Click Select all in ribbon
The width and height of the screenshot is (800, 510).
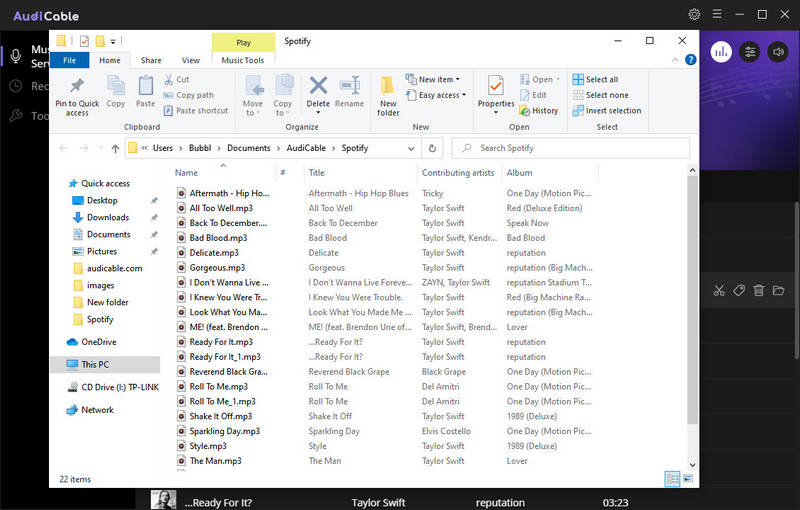click(595, 80)
